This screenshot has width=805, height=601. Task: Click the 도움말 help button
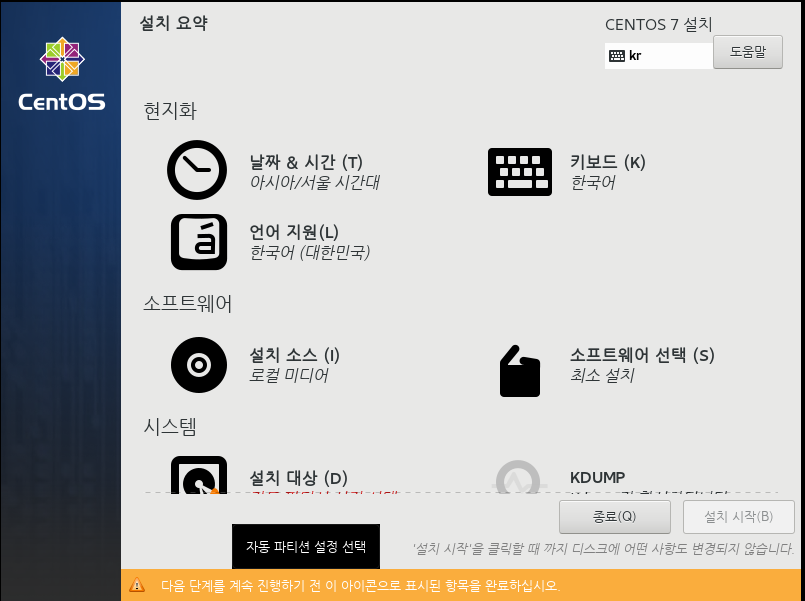(748, 52)
